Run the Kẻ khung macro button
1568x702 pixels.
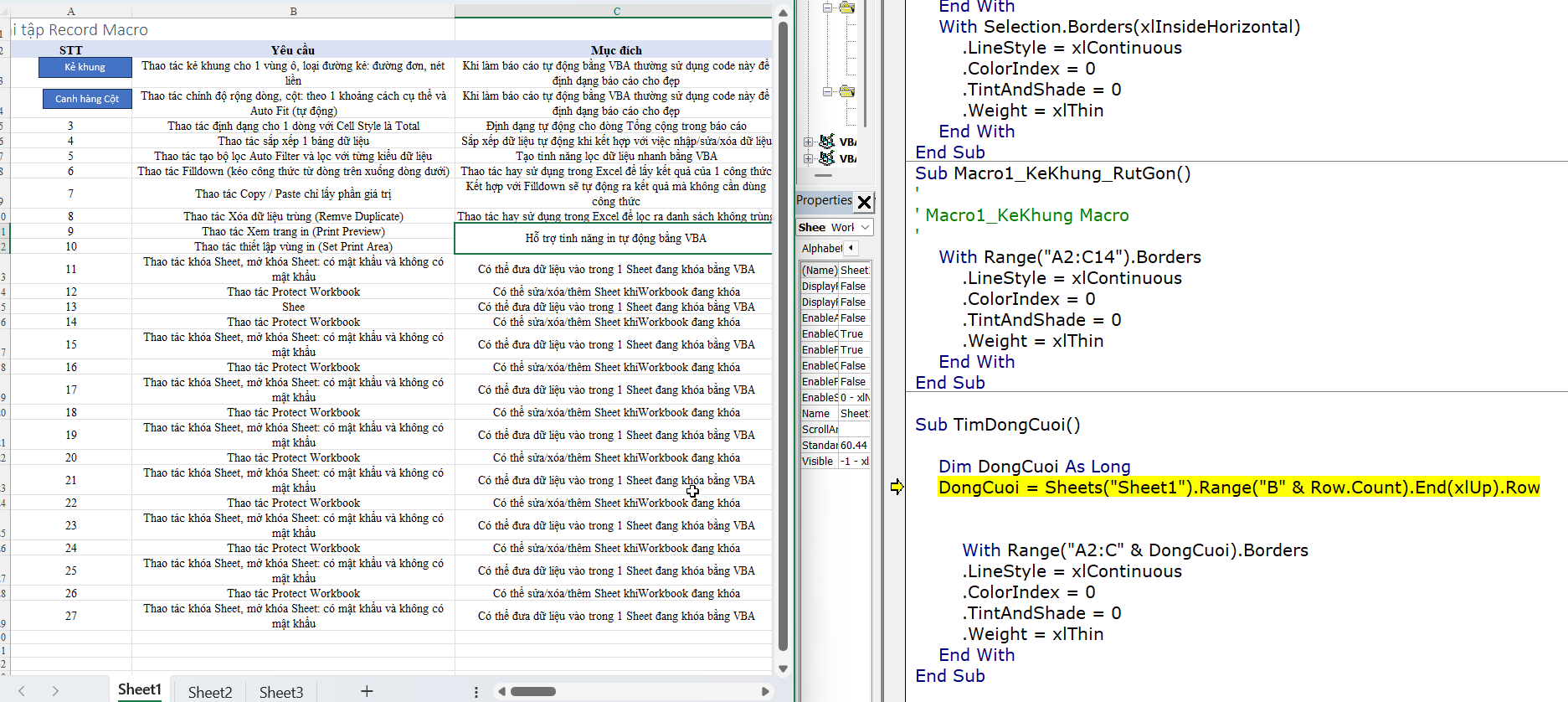click(x=85, y=67)
